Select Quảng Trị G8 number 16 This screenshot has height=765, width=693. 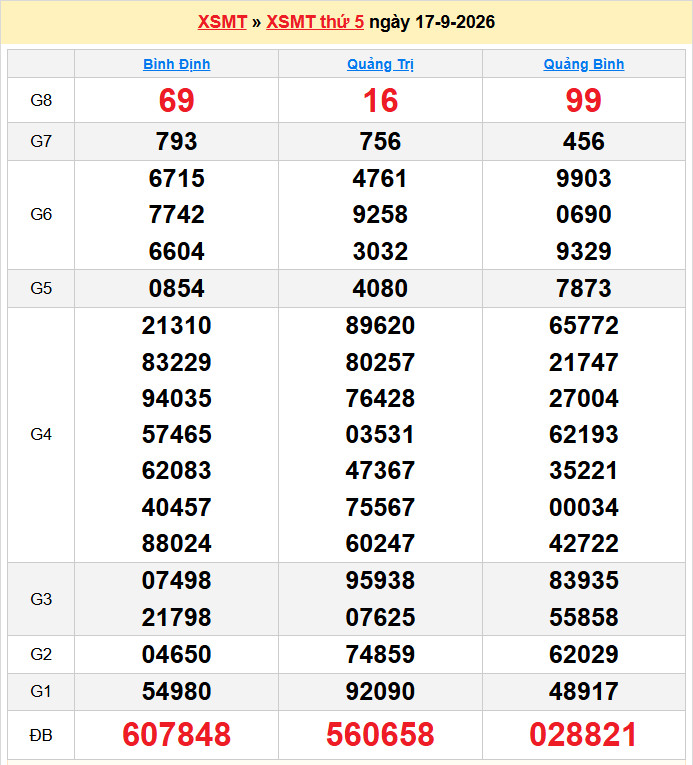click(380, 101)
